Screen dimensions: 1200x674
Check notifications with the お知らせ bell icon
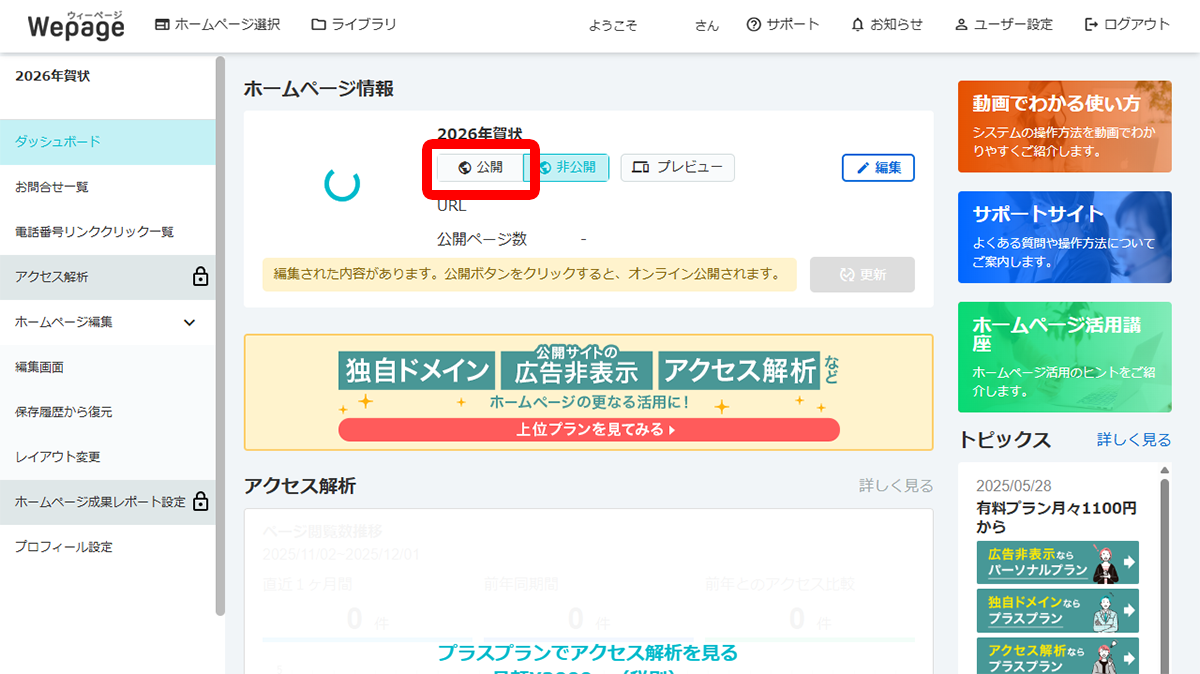tap(857, 24)
